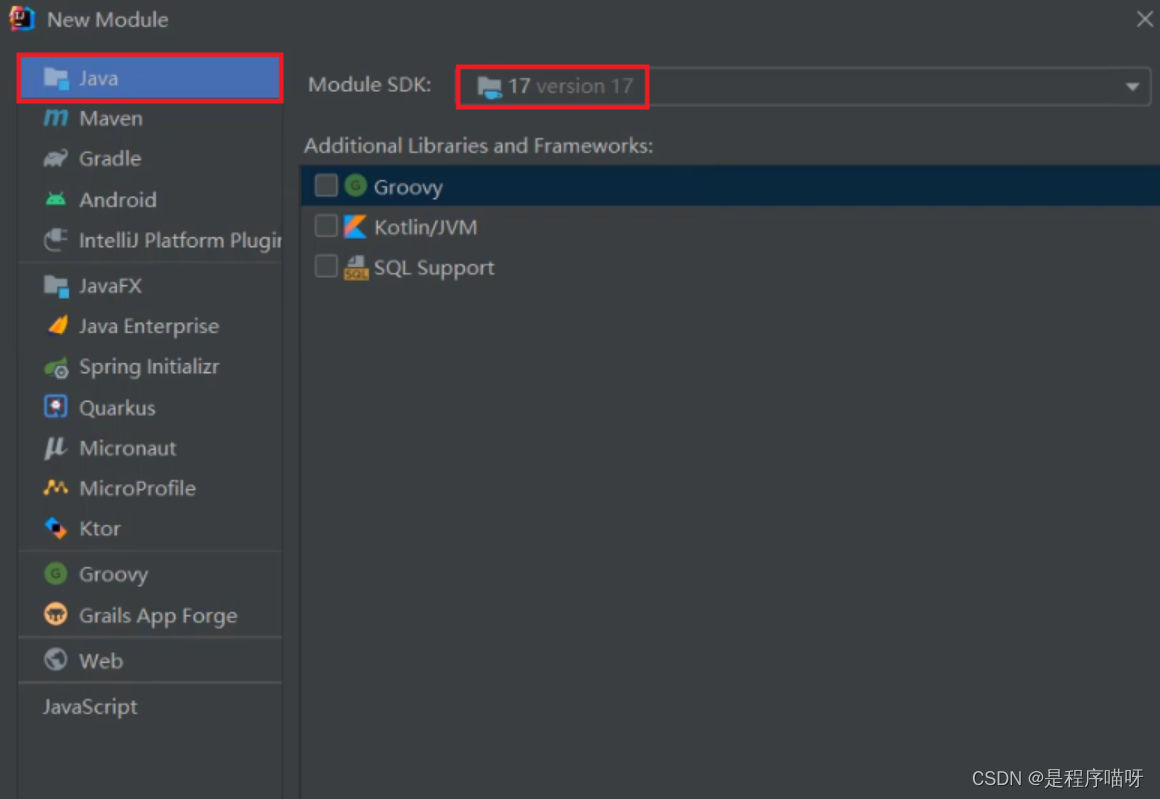
Task: Enable the Groovy framework checkbox
Action: pos(326,185)
